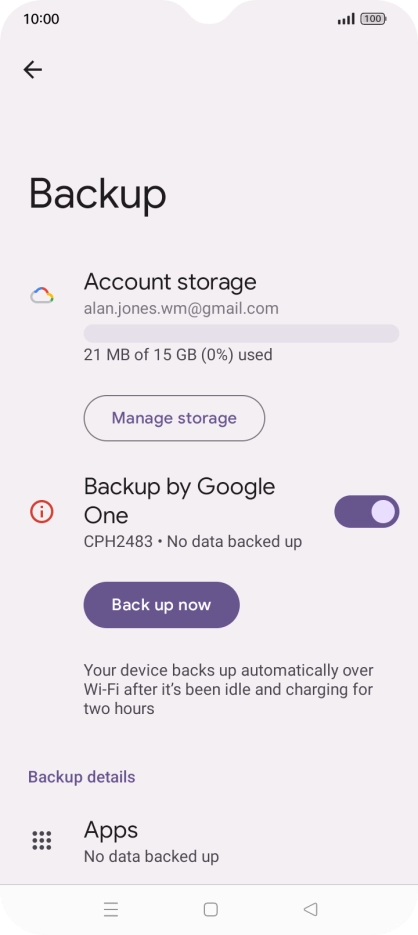The height and width of the screenshot is (935, 418).
Task: Open Manage storage
Action: (174, 418)
